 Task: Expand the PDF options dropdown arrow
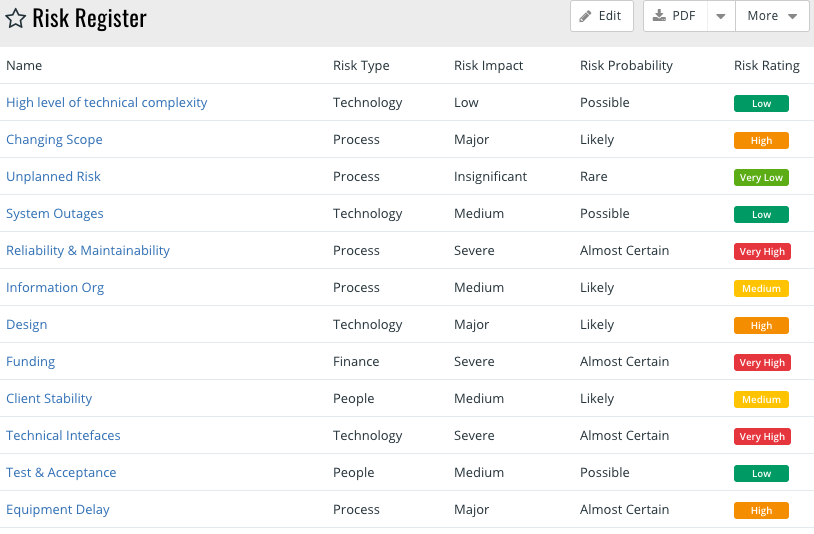point(721,16)
